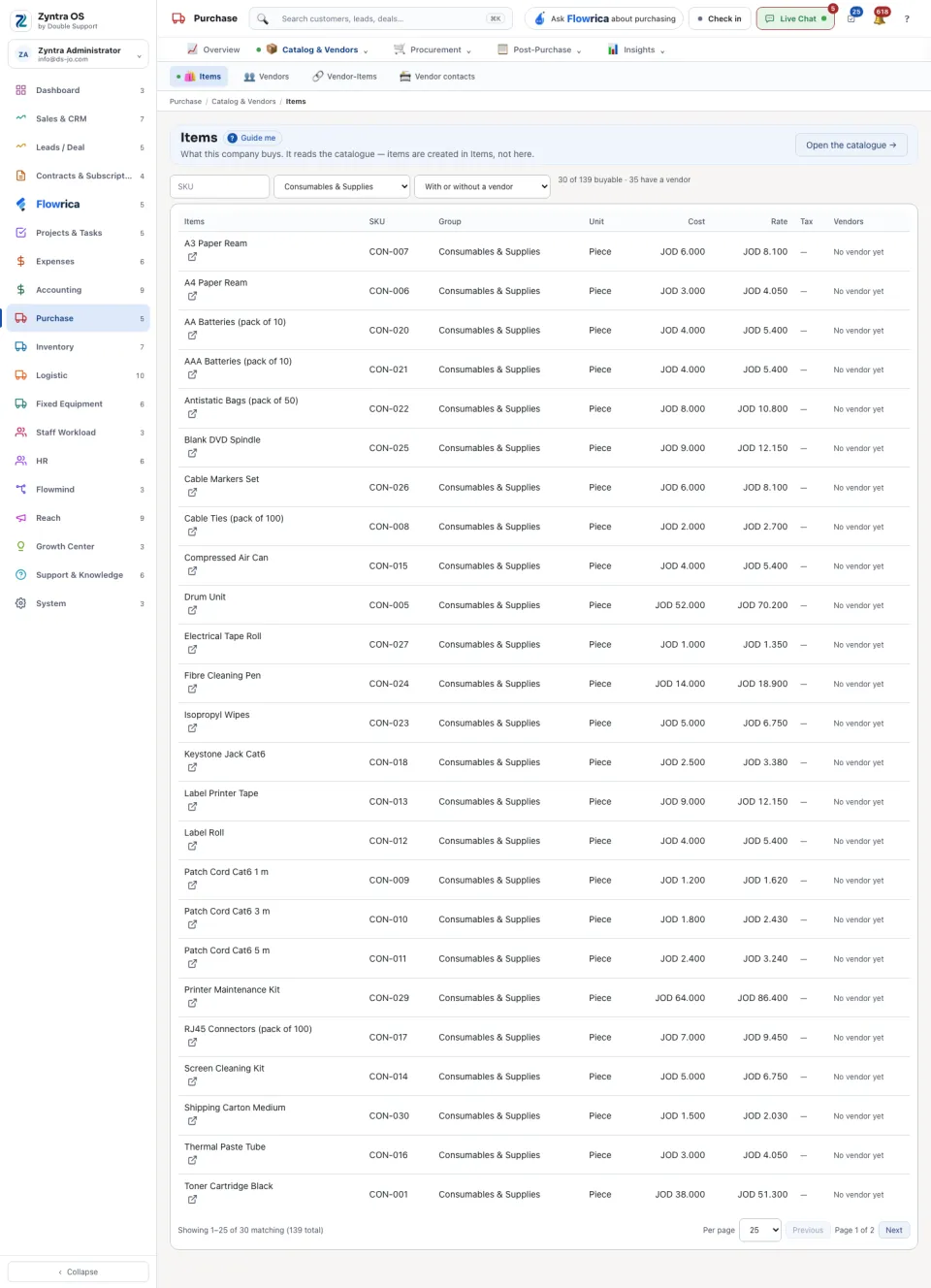931x1288 pixels.
Task: Click the help question mark icon
Action: pos(907,18)
